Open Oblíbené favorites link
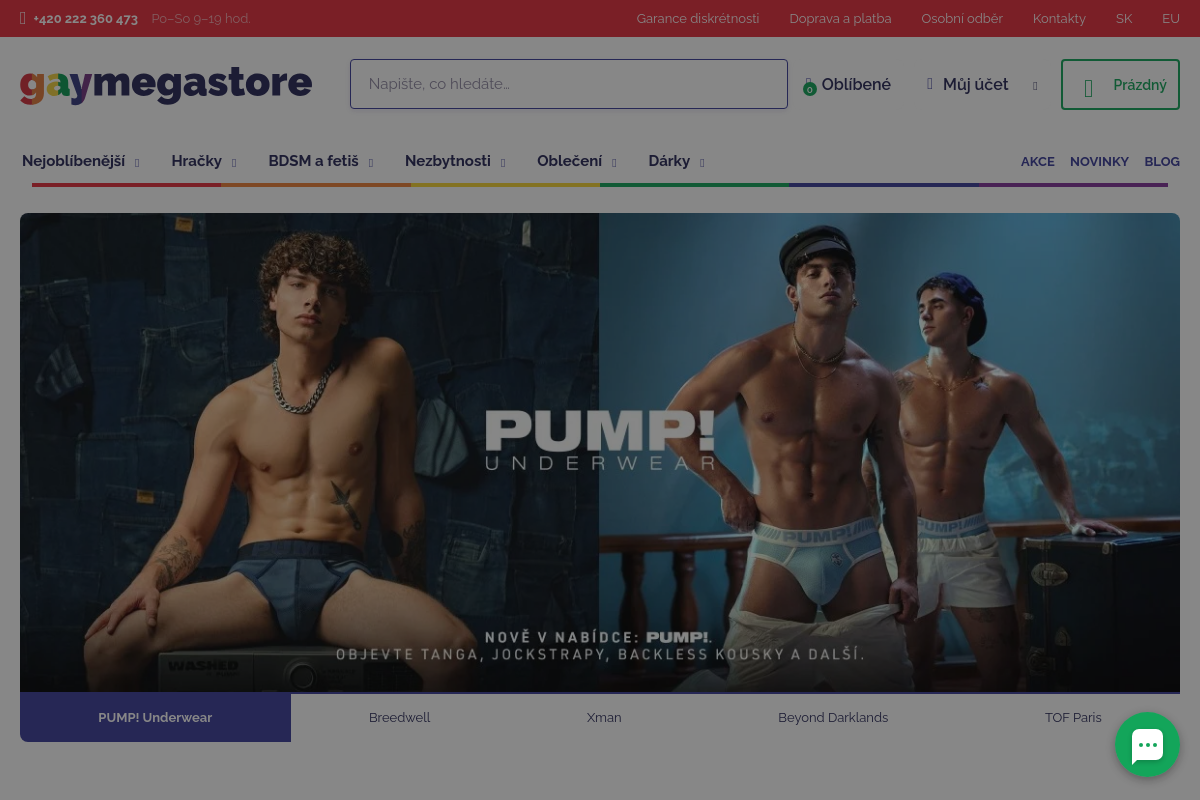The width and height of the screenshot is (1200, 800). (x=856, y=84)
